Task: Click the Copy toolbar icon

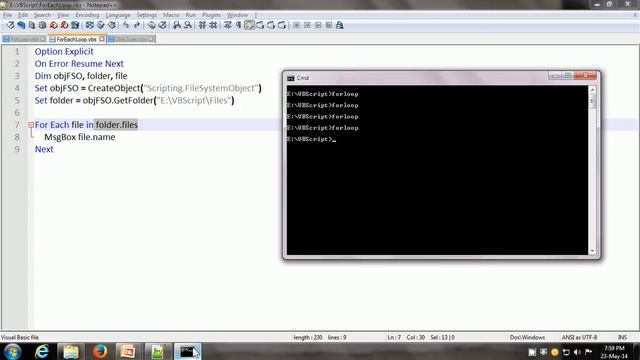Action: (x=100, y=25)
